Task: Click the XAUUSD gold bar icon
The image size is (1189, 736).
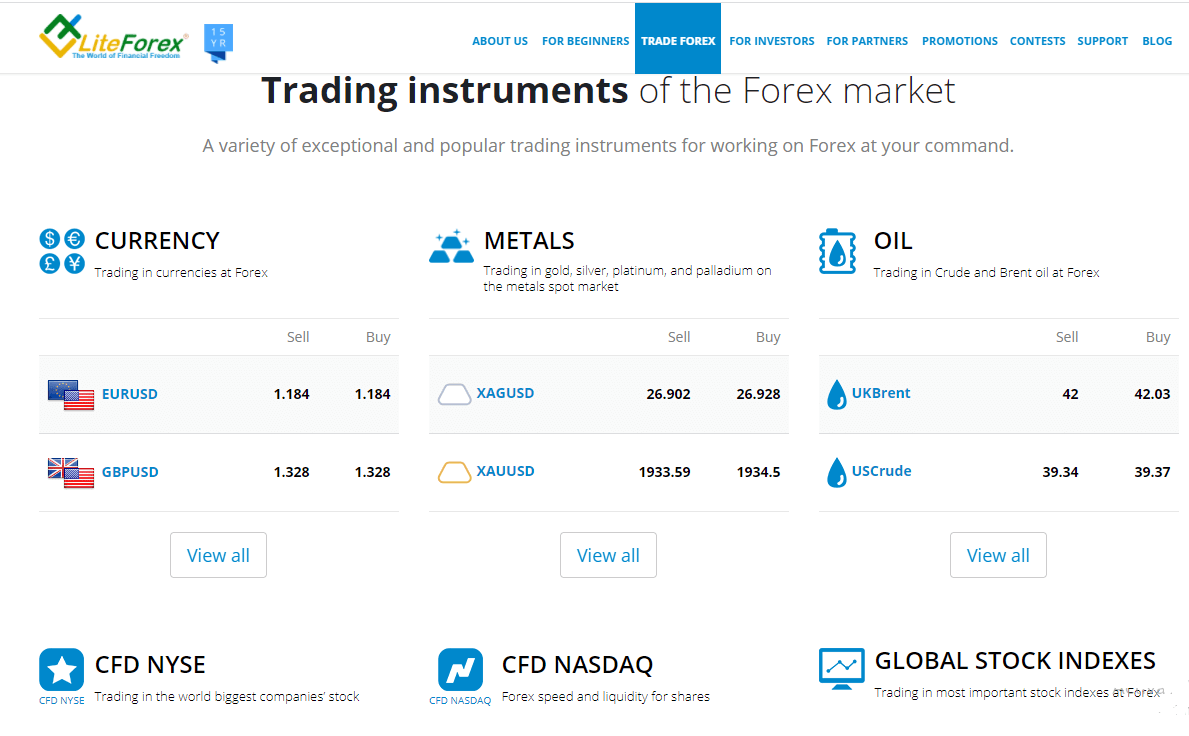Action: coord(455,471)
